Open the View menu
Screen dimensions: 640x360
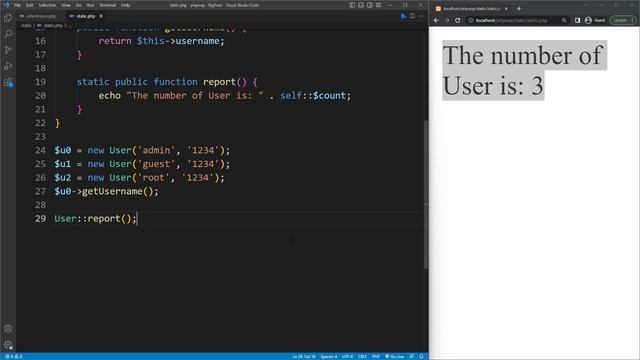pyautogui.click(x=66, y=5)
